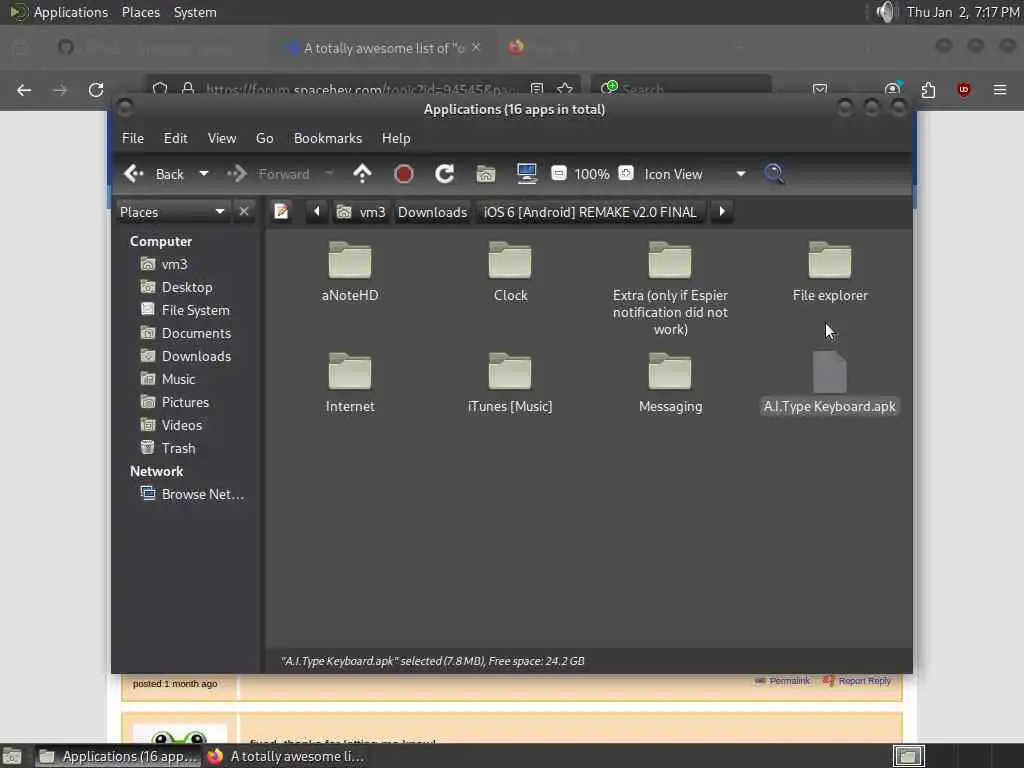Switch to Firefox via the taskbar button

pyautogui.click(x=286, y=756)
